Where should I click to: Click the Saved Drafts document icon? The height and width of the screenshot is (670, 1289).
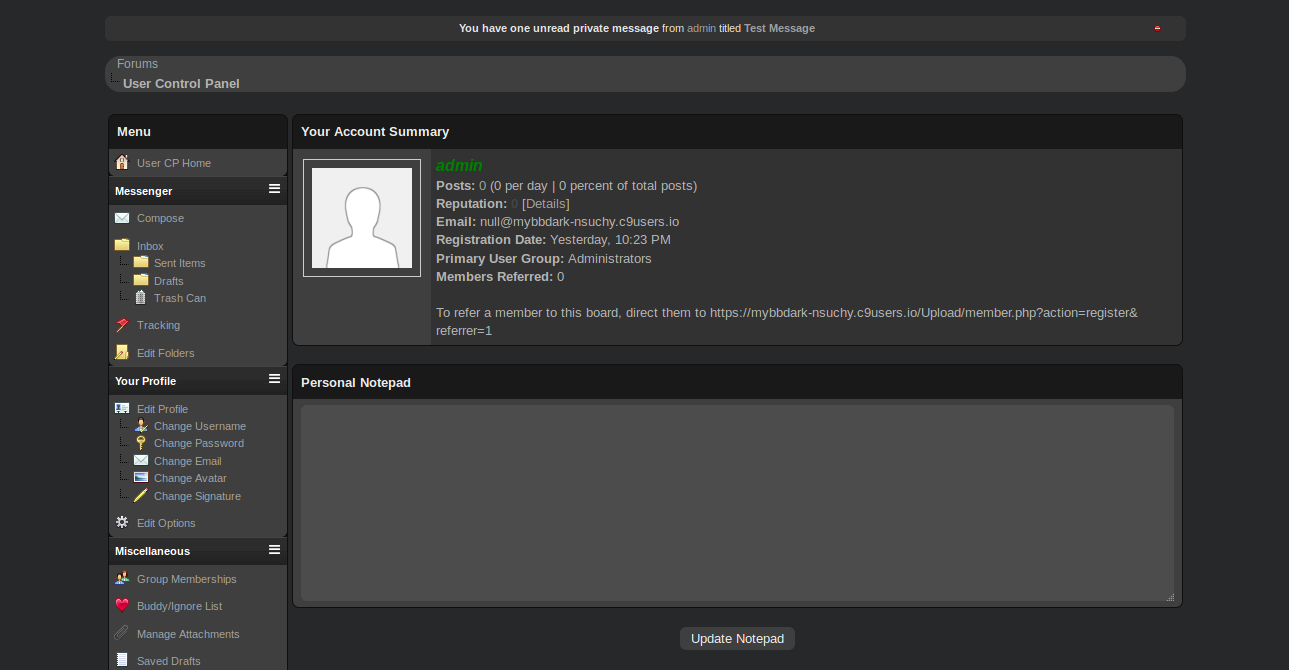122,660
